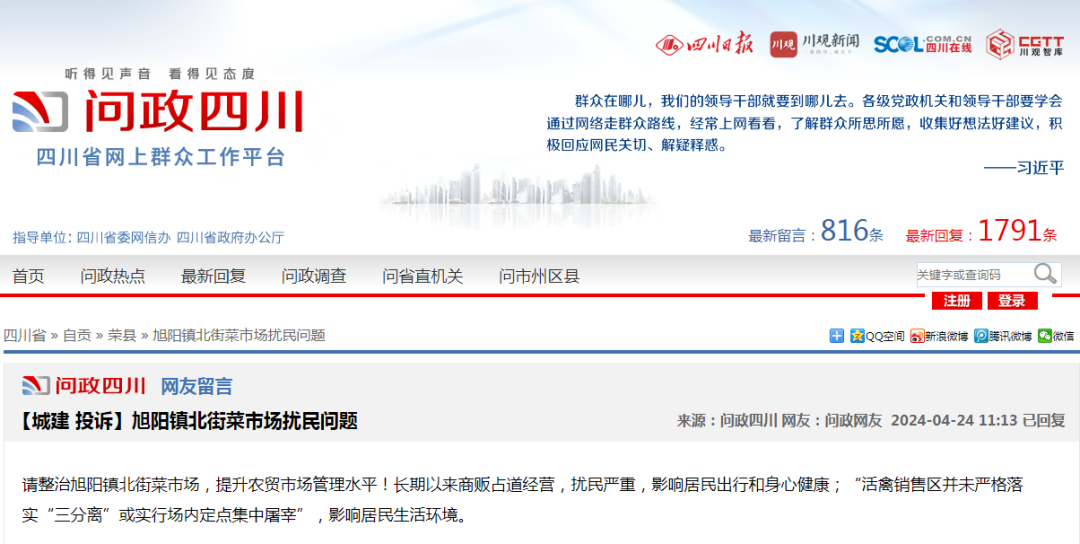Click the SCOL 四川在线 logo
1080x544 pixels.
pyautogui.click(x=922, y=44)
